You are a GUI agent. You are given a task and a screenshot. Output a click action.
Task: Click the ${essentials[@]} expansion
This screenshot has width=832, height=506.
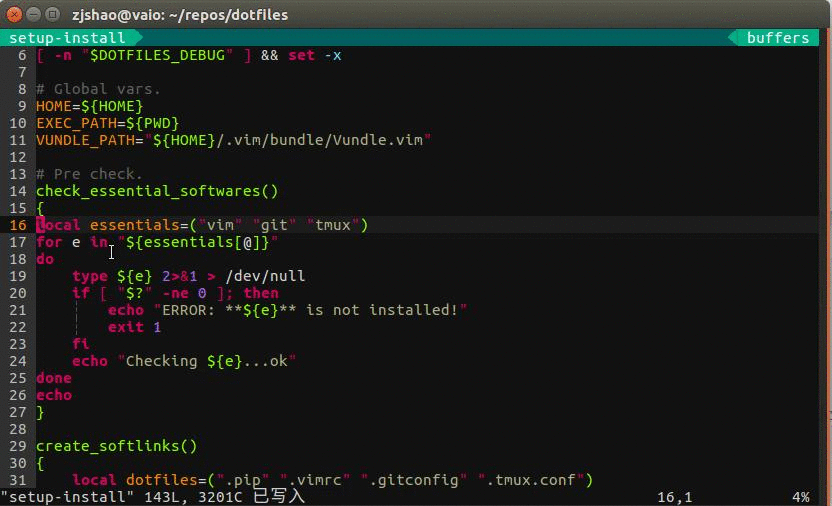click(x=198, y=242)
